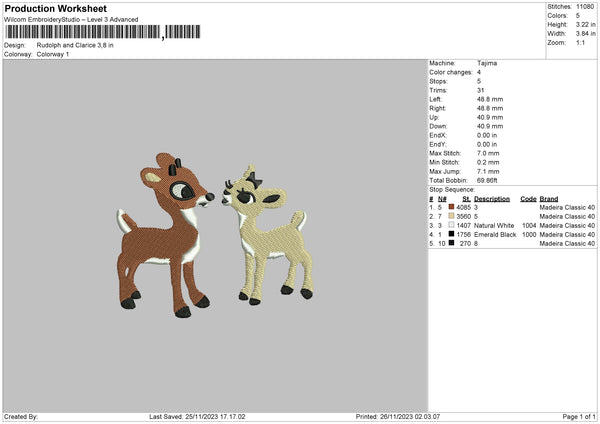Click 'Last Saved: 25/11/2023 17.17.02' in footer
This screenshot has height=424, width=600.
tap(197, 416)
